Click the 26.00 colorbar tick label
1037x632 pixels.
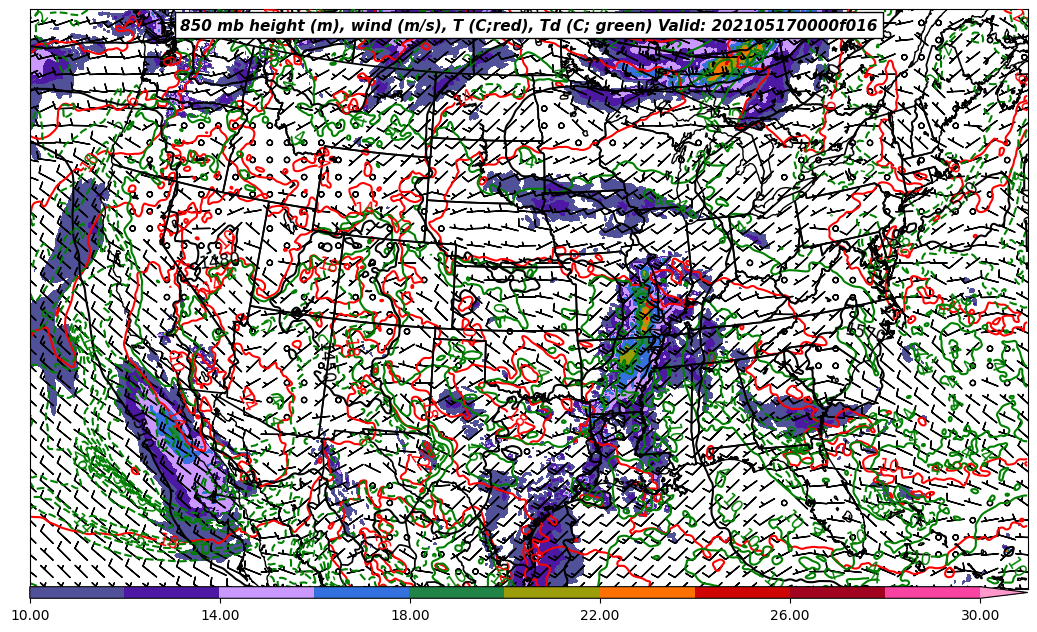[790, 616]
